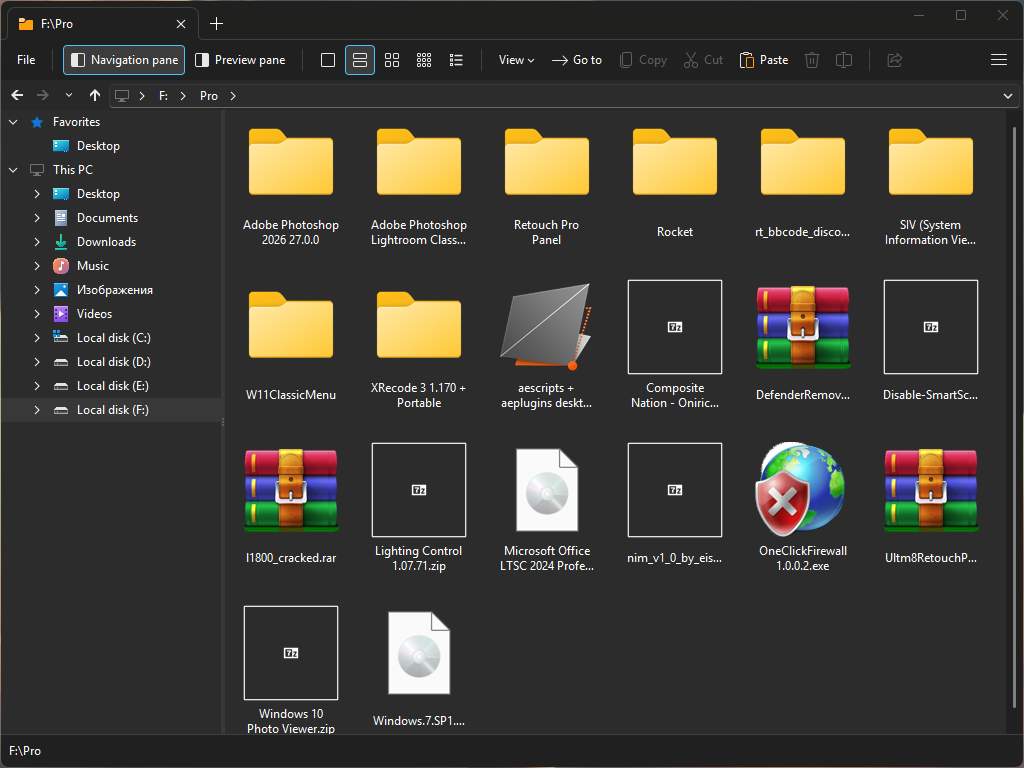
Task: Open a new tab with plus button
Action: (217, 23)
